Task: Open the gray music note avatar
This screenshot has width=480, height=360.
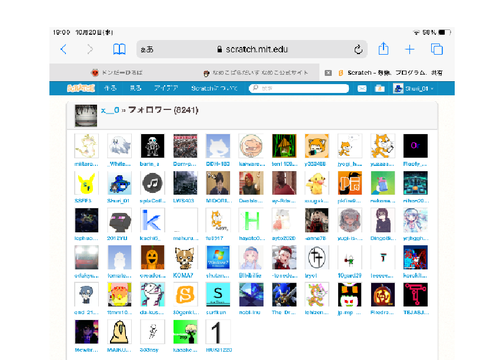Action: pos(152,183)
